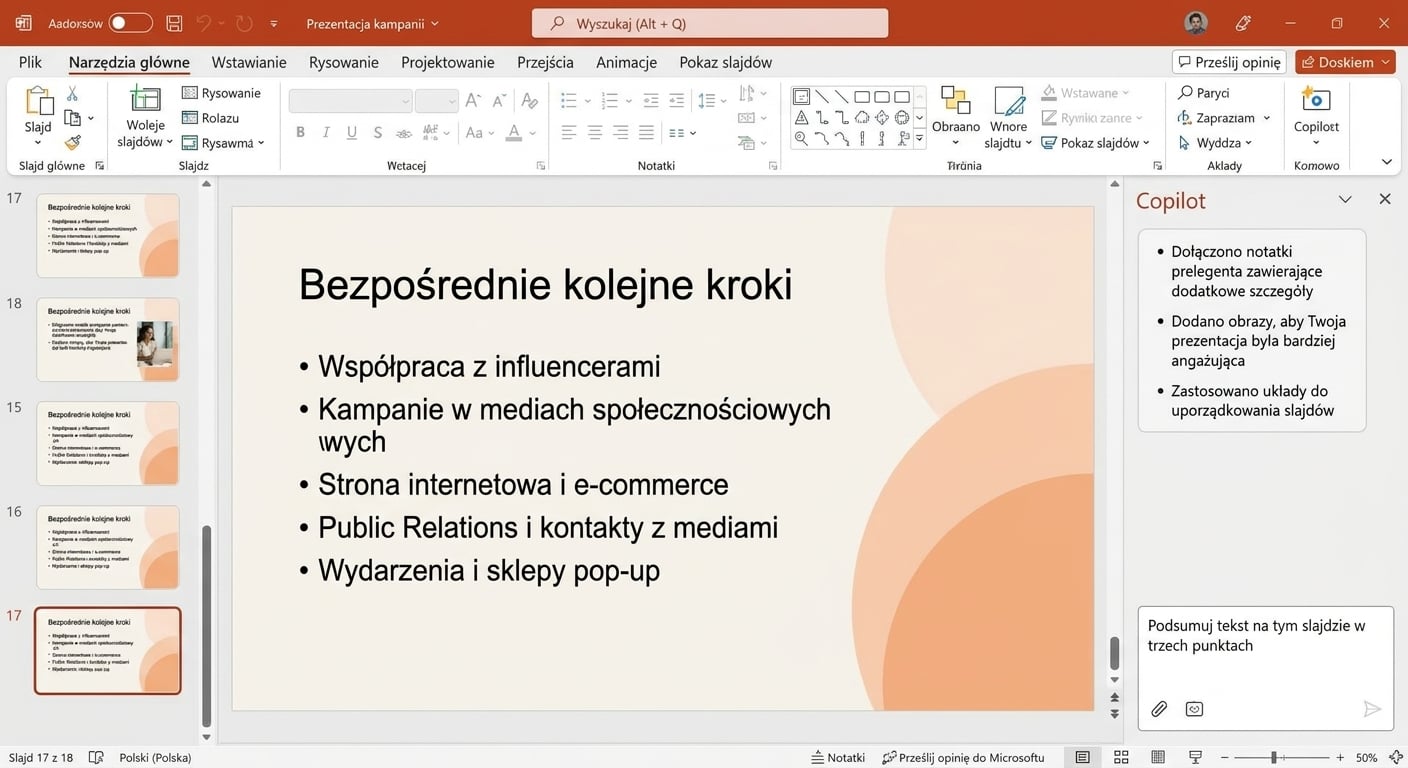The image size is (1408, 768).
Task: Click the Prześlij opinię button
Action: click(x=1229, y=62)
